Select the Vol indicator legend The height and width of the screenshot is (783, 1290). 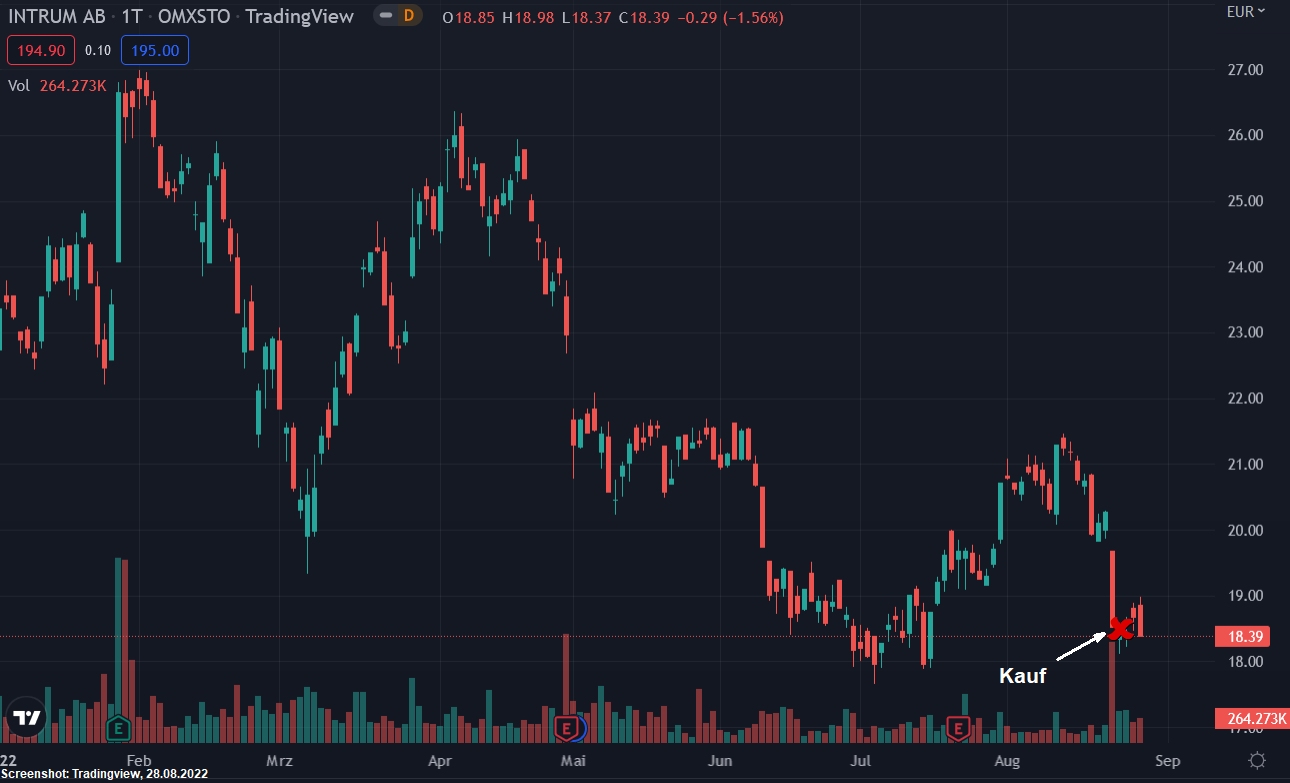pyautogui.click(x=19, y=86)
